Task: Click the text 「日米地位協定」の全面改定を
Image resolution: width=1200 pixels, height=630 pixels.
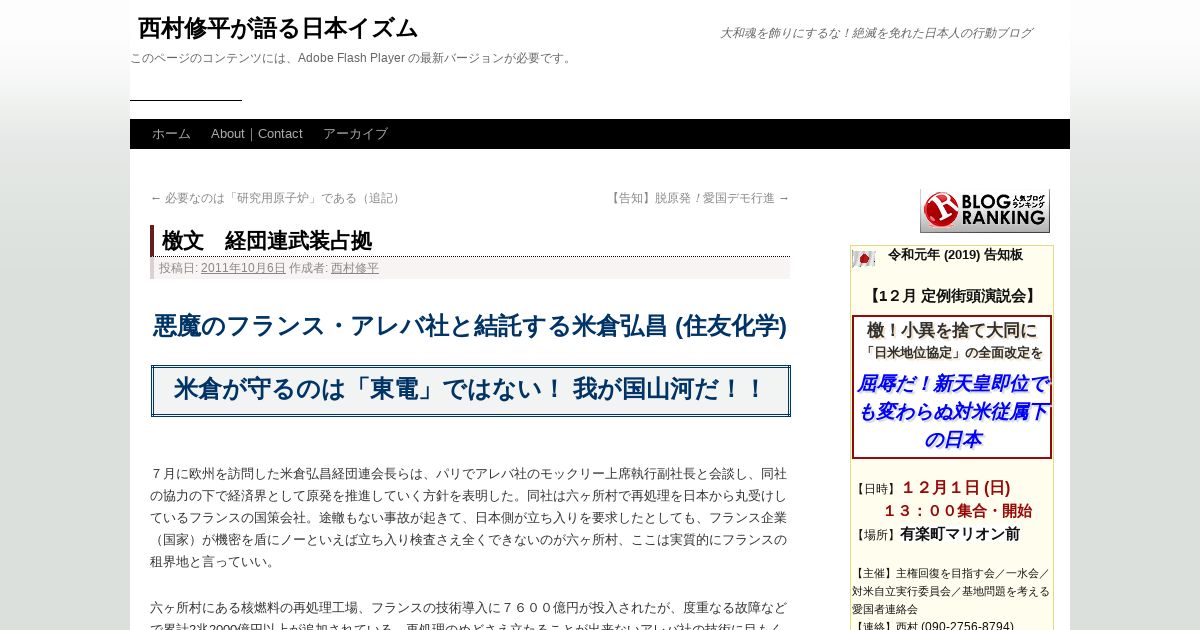Action: [x=952, y=353]
